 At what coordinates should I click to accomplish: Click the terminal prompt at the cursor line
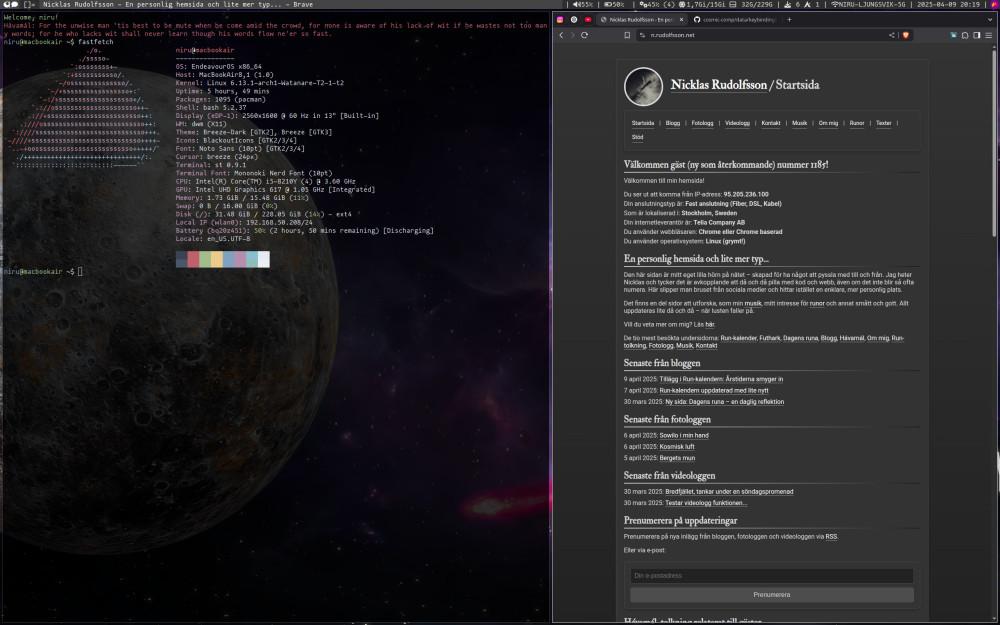coord(43,272)
